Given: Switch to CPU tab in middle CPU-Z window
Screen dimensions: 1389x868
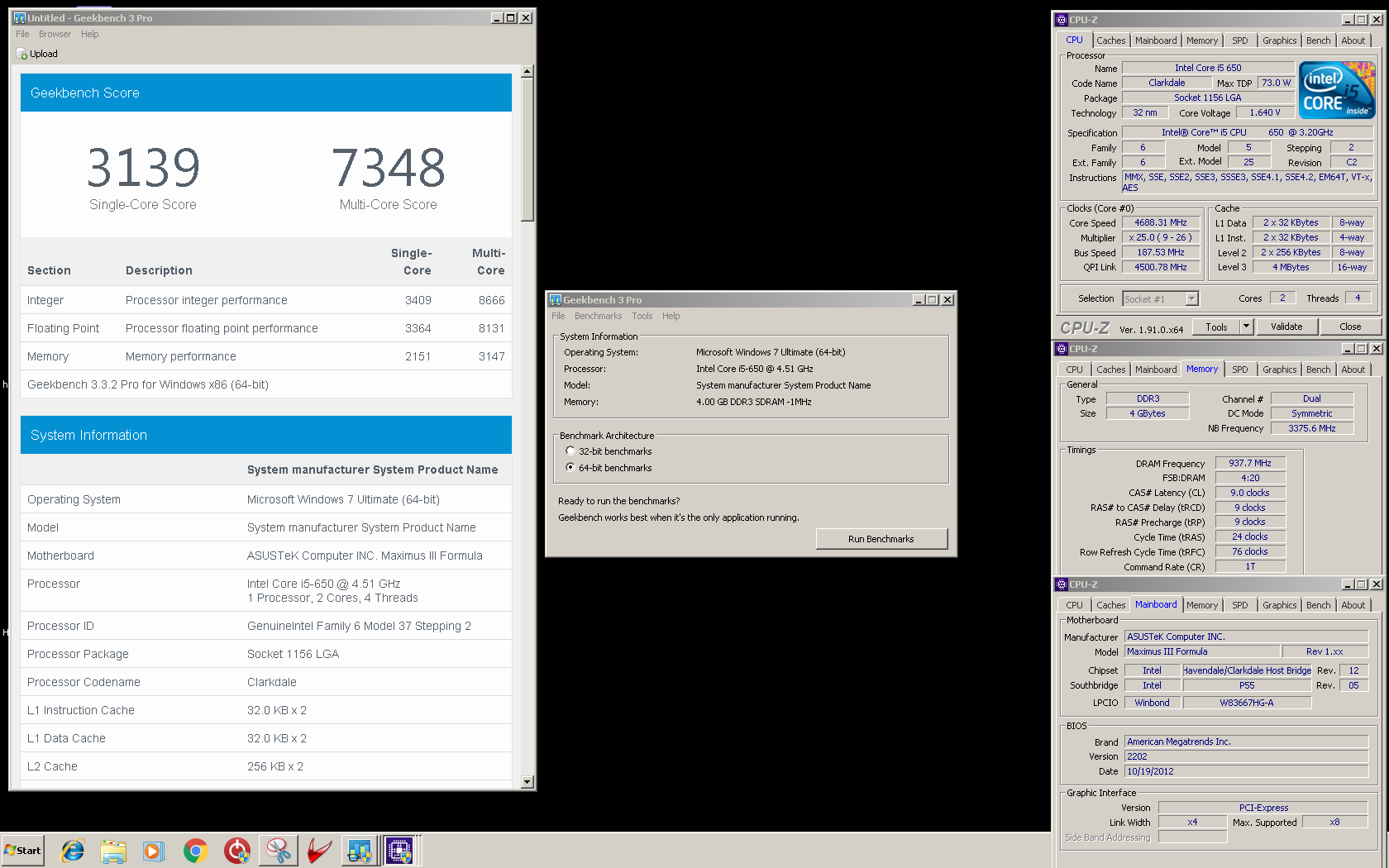Looking at the screenshot, I should 1074,370.
